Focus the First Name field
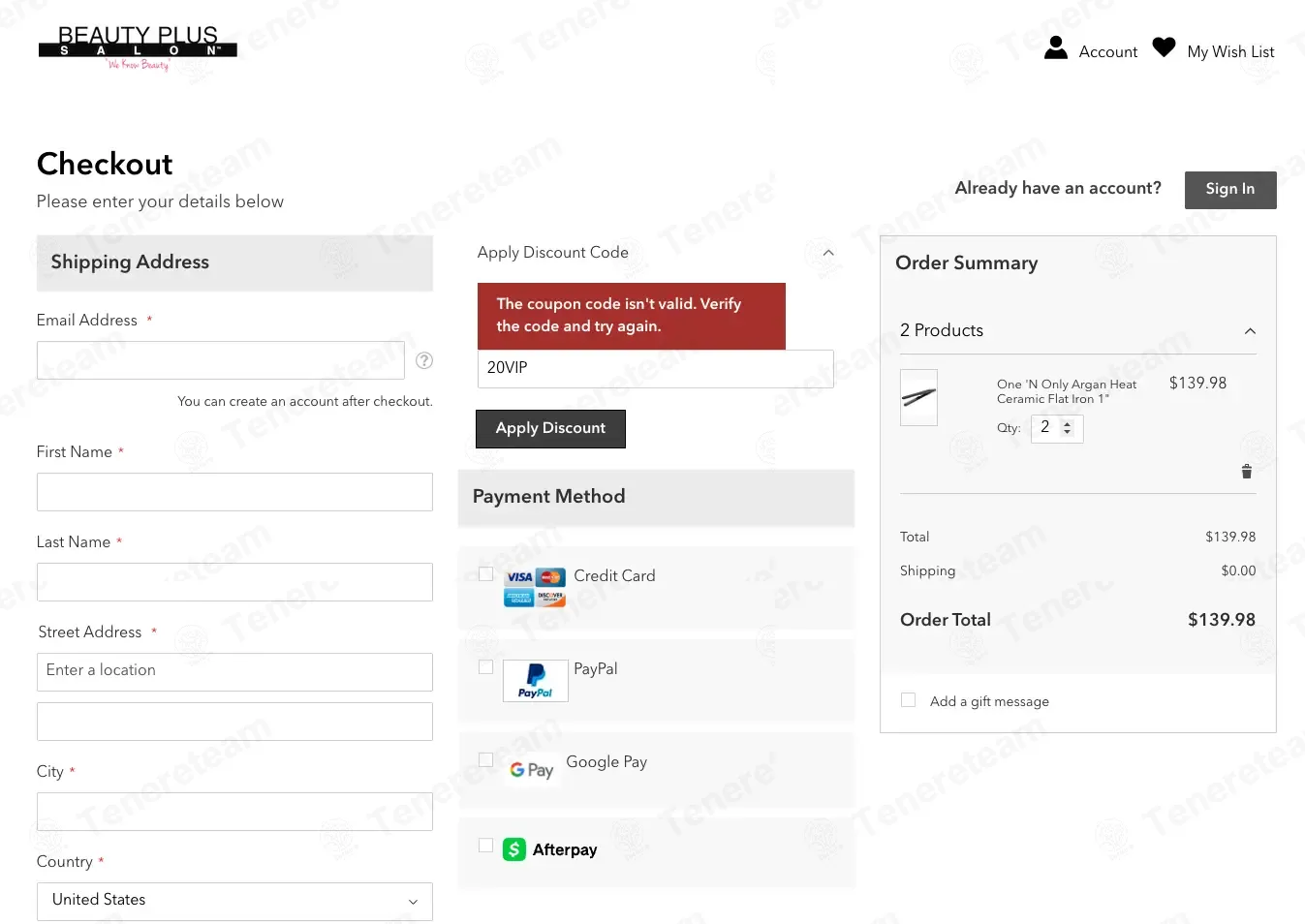1305x924 pixels. click(234, 492)
